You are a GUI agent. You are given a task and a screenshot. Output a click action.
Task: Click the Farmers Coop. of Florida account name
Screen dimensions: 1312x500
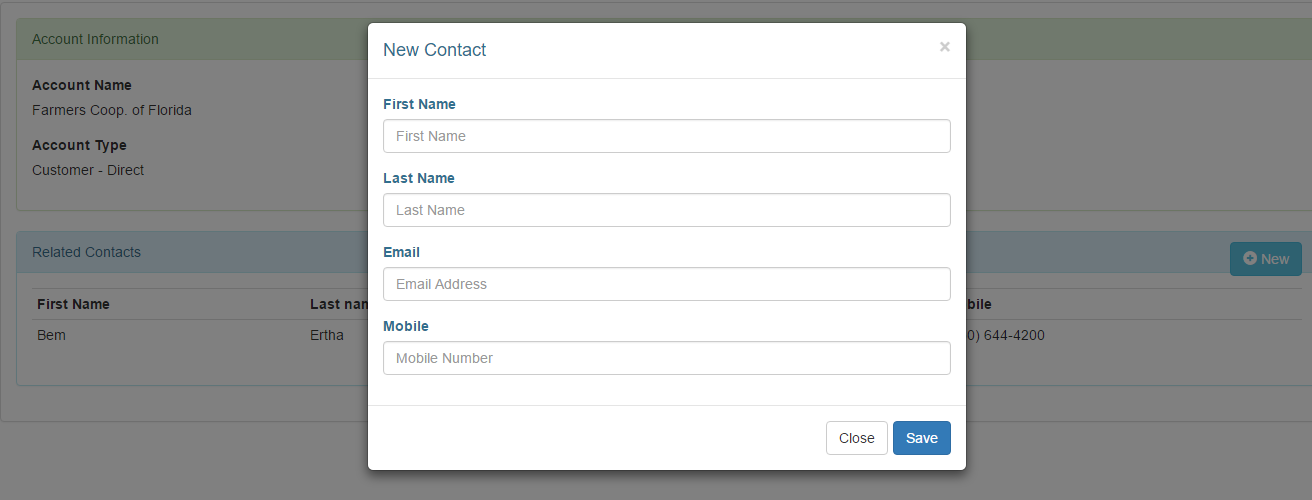point(112,110)
